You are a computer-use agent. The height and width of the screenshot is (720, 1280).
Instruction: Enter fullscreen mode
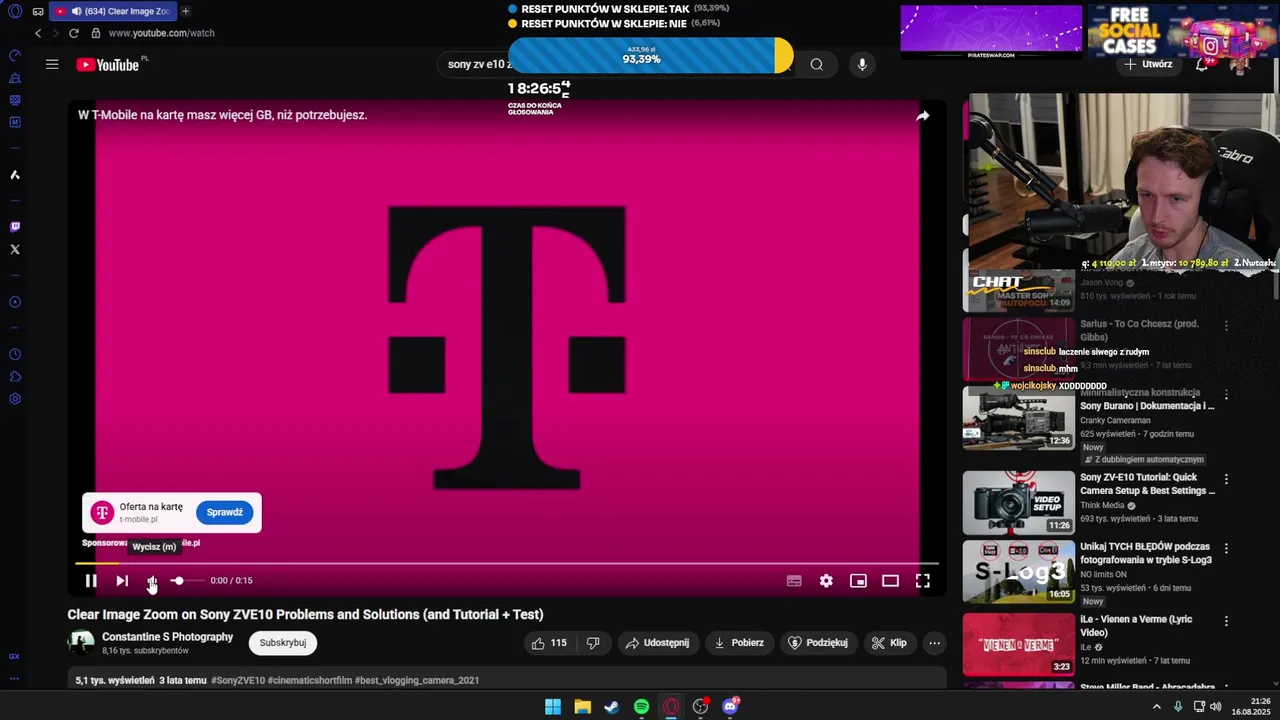(x=922, y=581)
